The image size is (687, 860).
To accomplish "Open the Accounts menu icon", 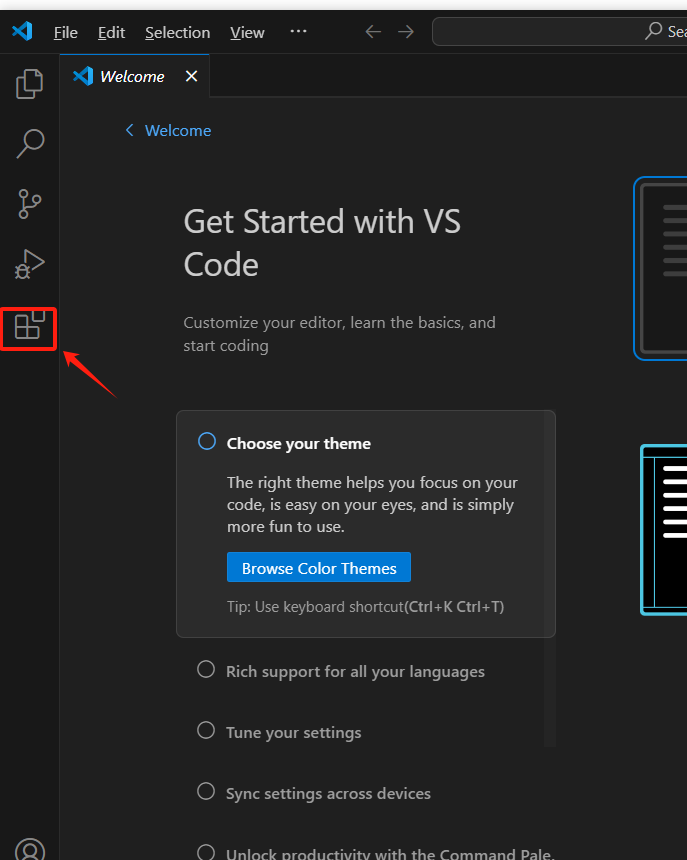I will [30, 849].
